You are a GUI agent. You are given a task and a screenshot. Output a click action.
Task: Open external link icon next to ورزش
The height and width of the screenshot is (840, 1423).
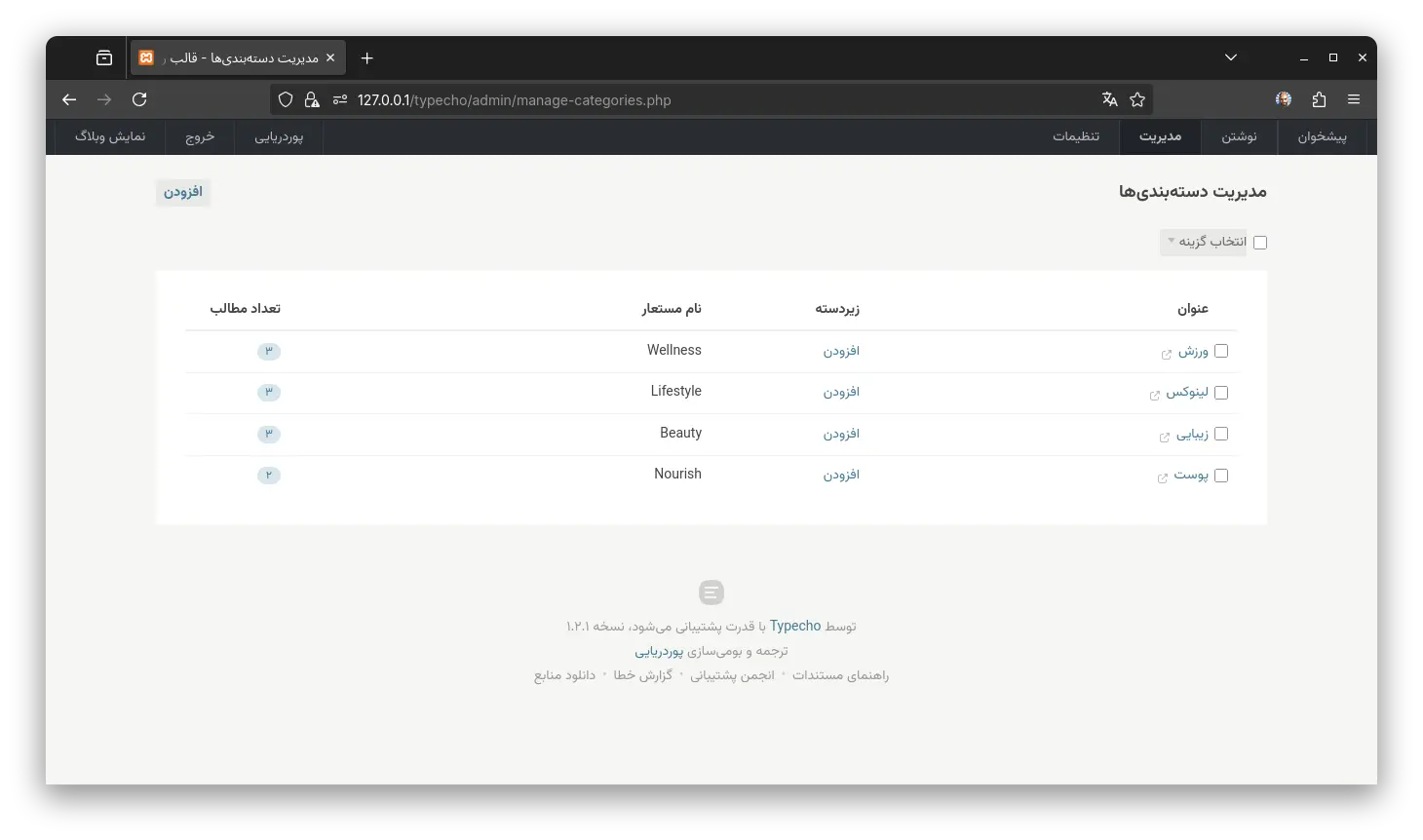point(1166,354)
